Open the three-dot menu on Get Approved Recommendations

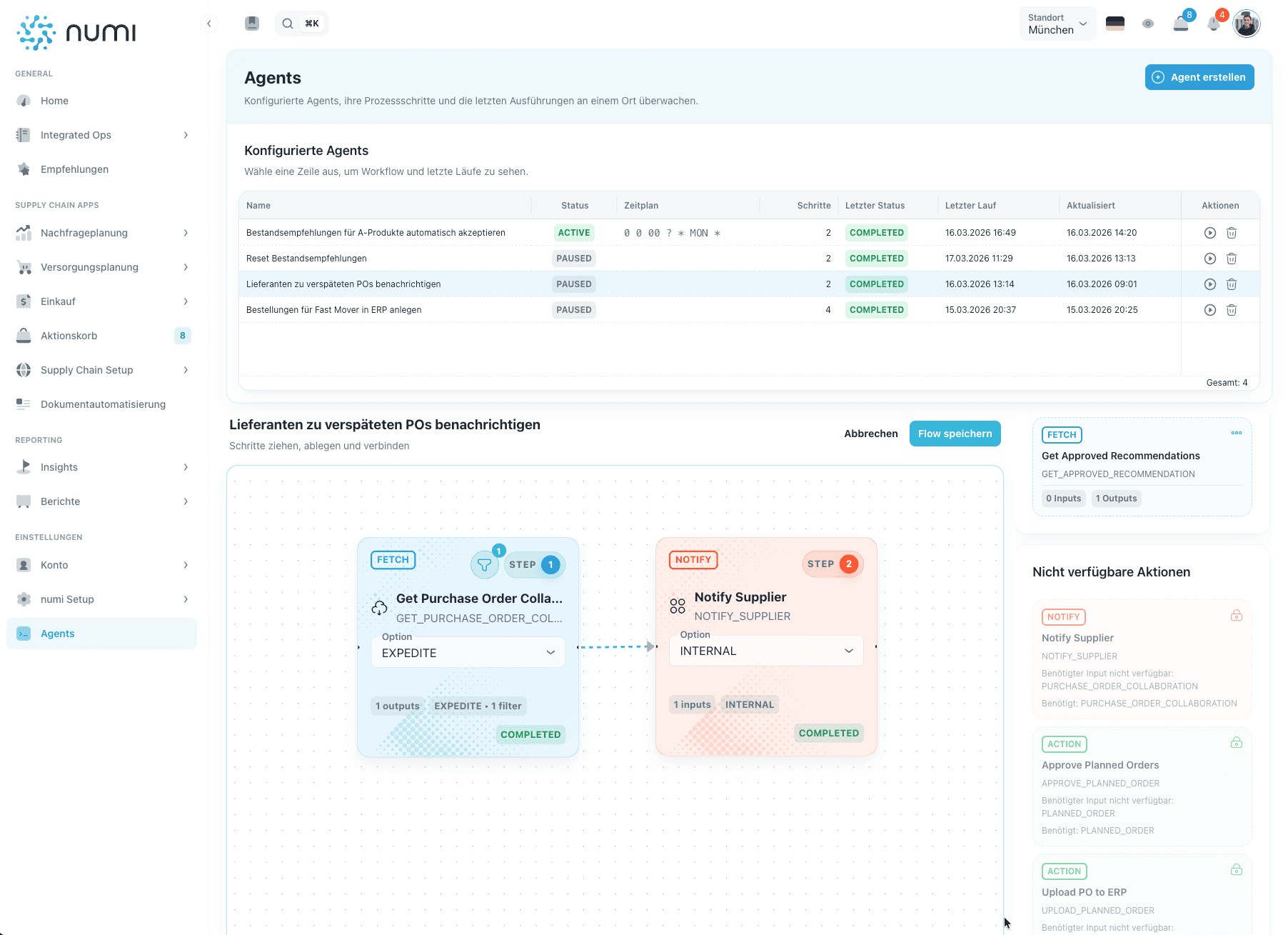[x=1237, y=433]
